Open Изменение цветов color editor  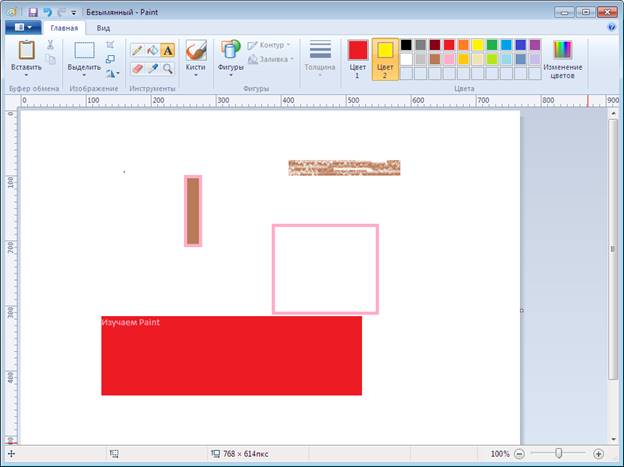click(562, 60)
